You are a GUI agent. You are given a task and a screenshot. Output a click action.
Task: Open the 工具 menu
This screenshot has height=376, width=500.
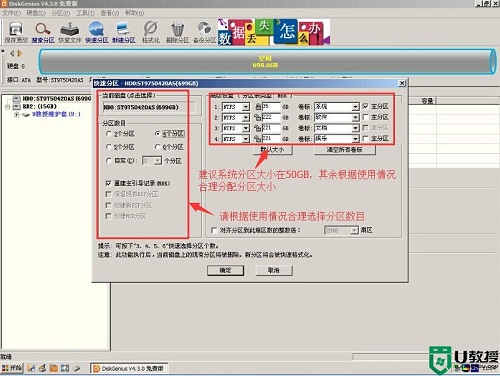(85, 13)
